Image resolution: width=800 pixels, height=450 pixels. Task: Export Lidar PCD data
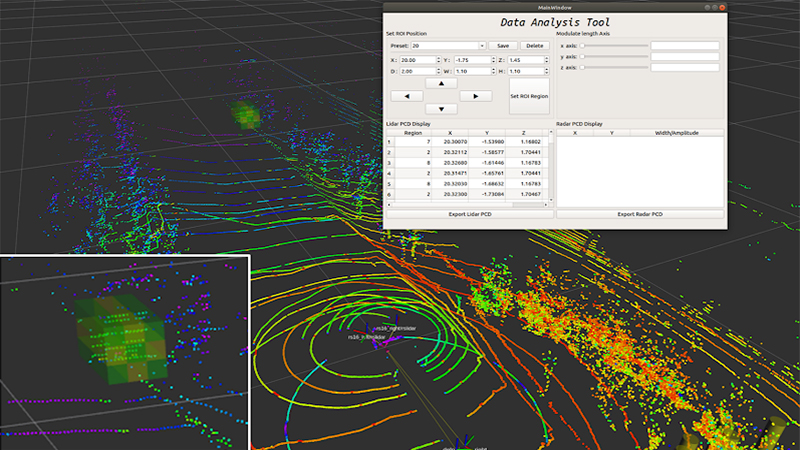470,214
